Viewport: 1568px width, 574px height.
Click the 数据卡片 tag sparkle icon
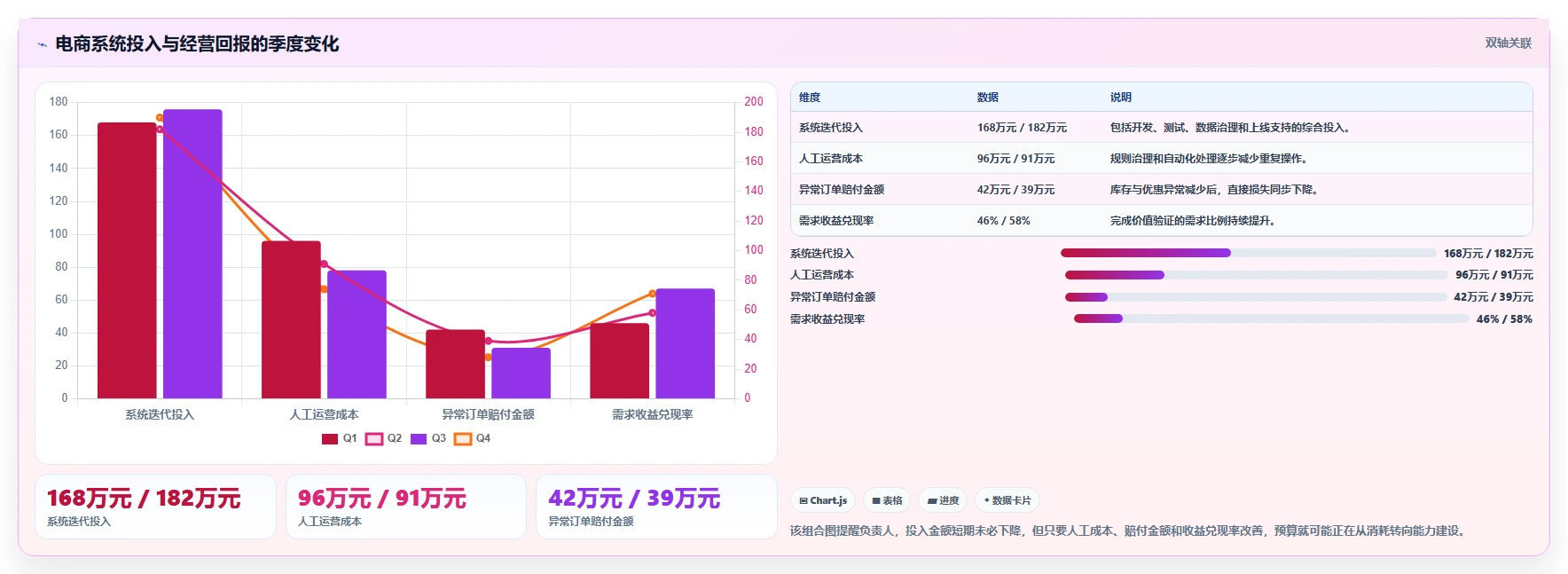pyautogui.click(x=987, y=500)
